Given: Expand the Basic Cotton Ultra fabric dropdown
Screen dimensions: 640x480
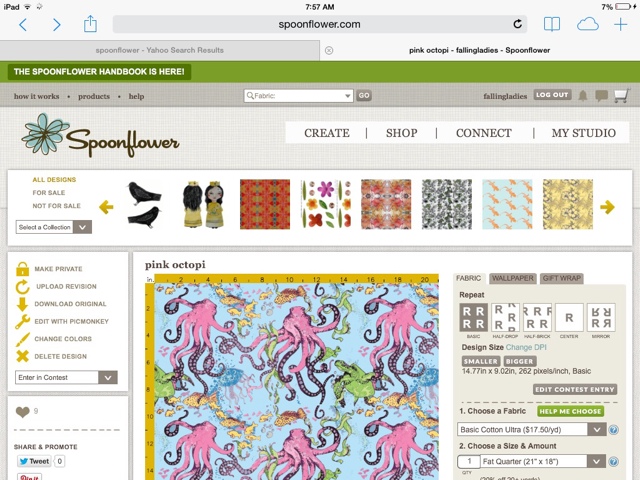Looking at the screenshot, I should tap(531, 429).
